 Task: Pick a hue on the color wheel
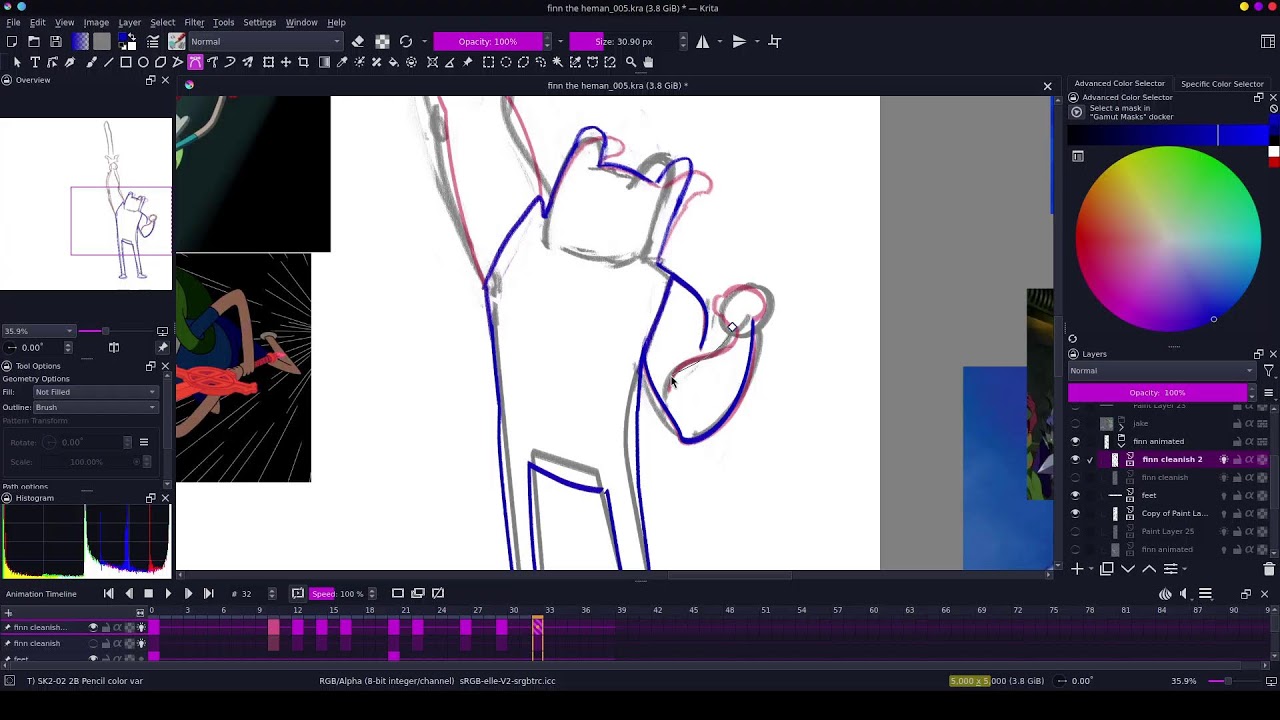(x=1168, y=238)
